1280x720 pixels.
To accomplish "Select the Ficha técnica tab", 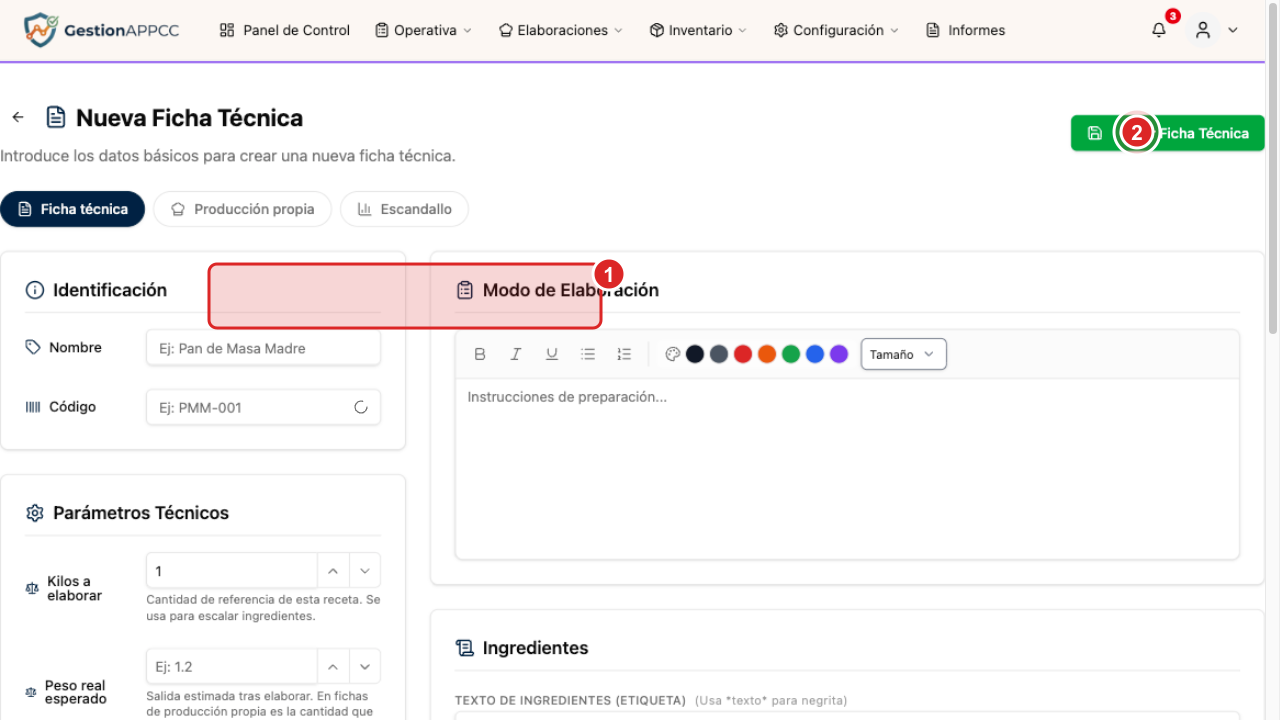I will click(x=73, y=209).
